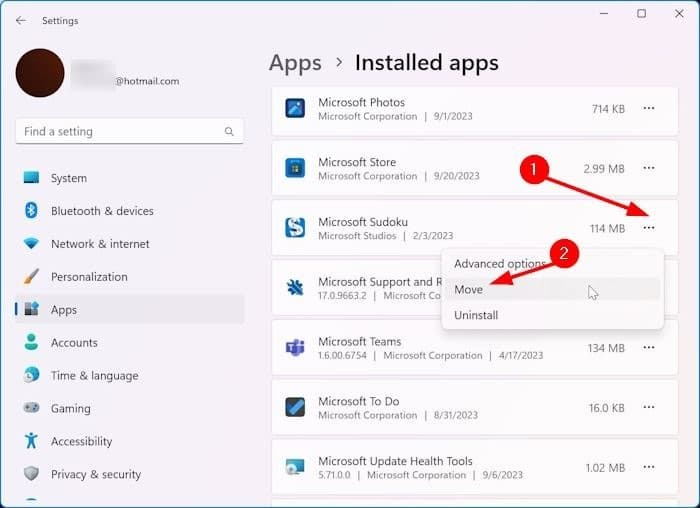Click the System monitor icon
Image resolution: width=700 pixels, height=508 pixels.
pos(31,177)
